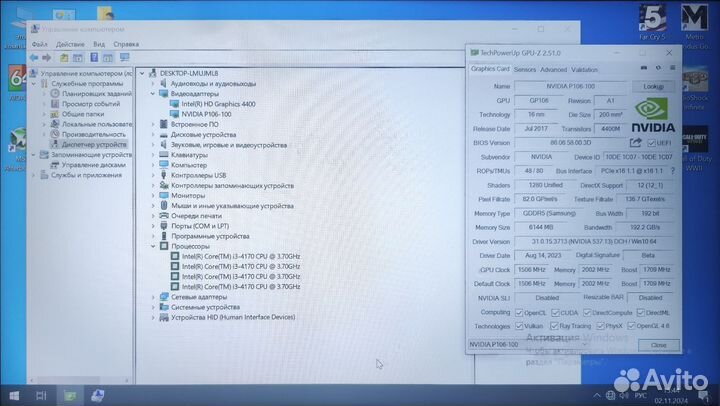Screen dimensions: 720x406
Task: Click the BIOS share/export icon in GPU-Z
Action: (635, 143)
